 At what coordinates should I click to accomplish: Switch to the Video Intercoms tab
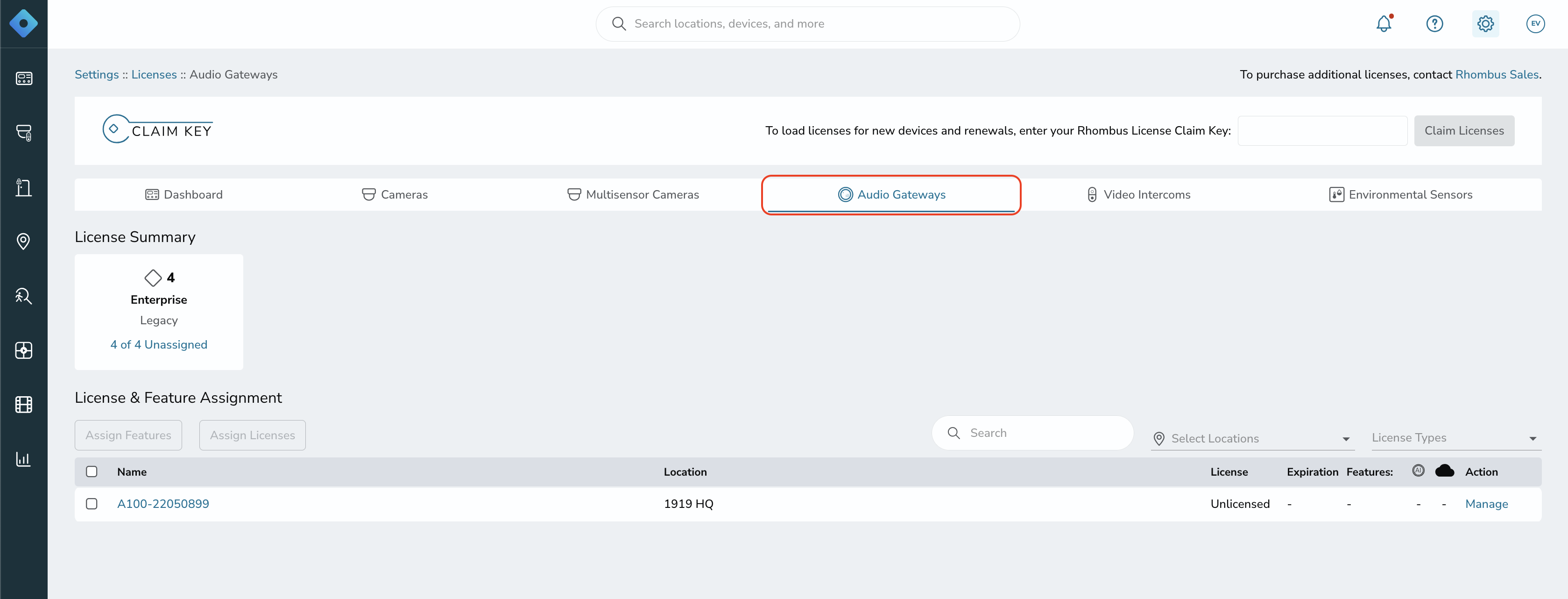click(x=1138, y=195)
